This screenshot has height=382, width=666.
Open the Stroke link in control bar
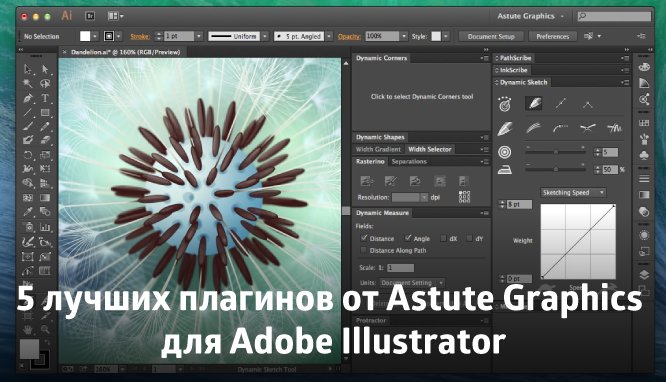140,37
